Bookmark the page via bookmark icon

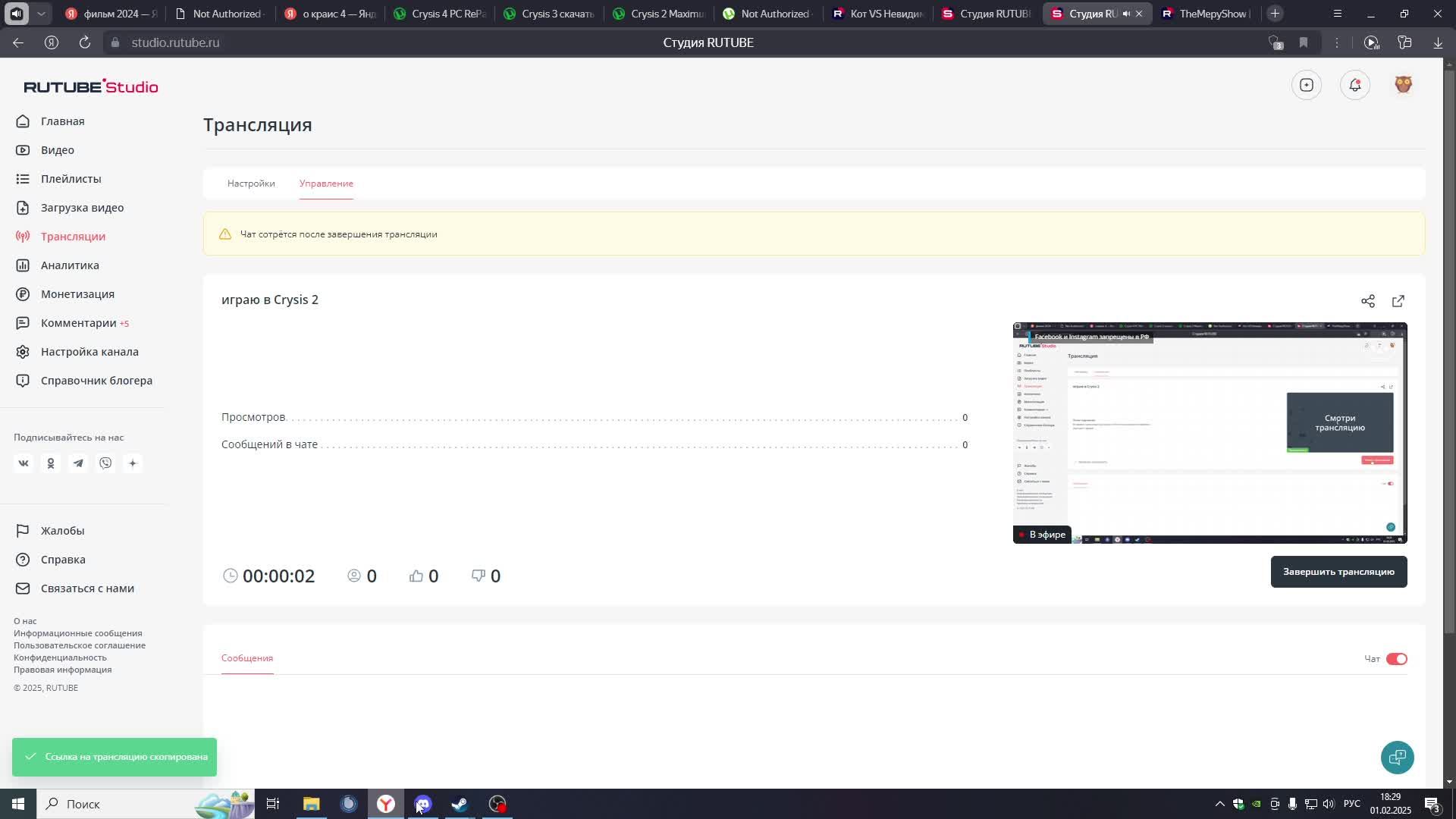point(1304,42)
